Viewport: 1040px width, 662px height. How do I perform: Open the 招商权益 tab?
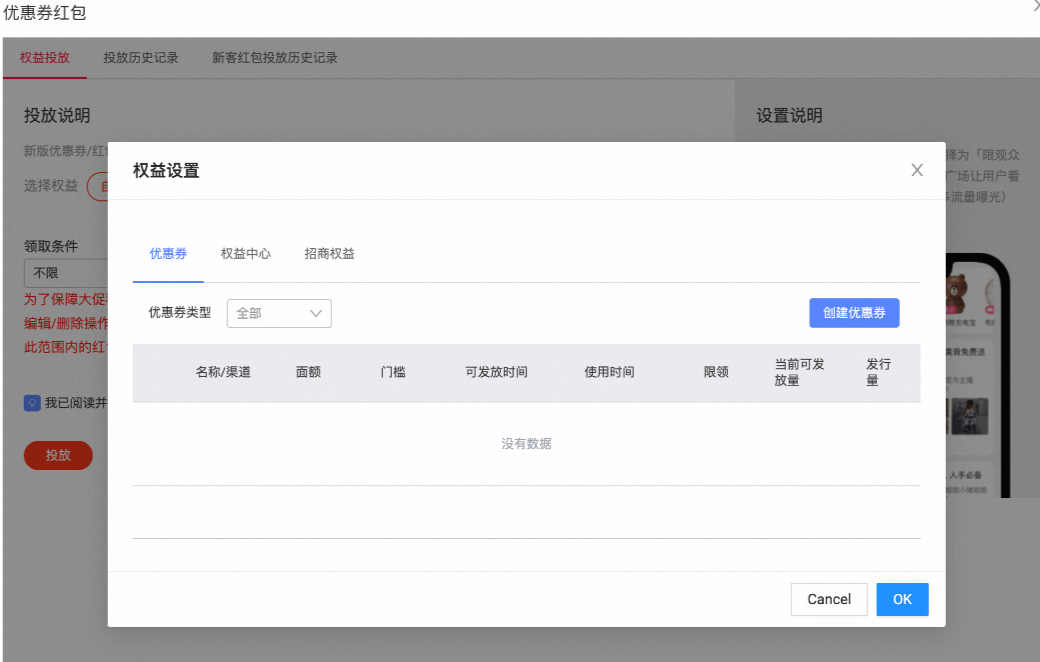pos(329,253)
